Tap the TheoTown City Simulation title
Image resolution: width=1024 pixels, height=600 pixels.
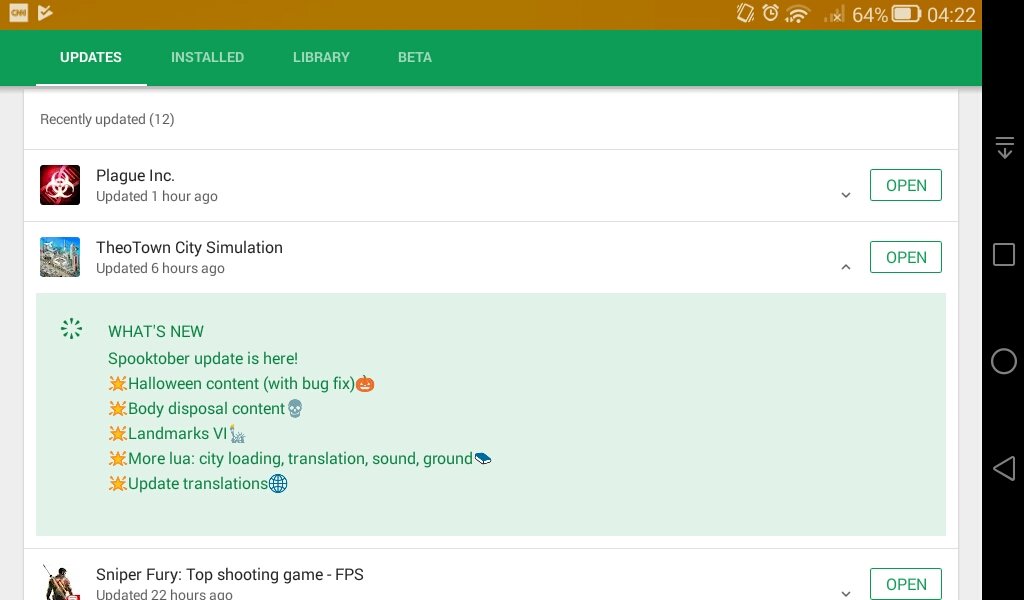(189, 247)
